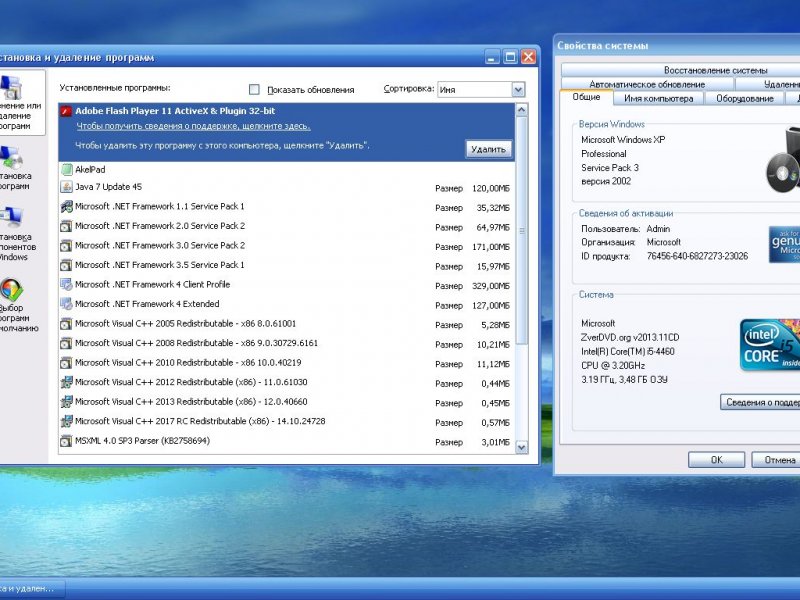Click the Visual C++ 2005 Redistributable icon

point(66,323)
